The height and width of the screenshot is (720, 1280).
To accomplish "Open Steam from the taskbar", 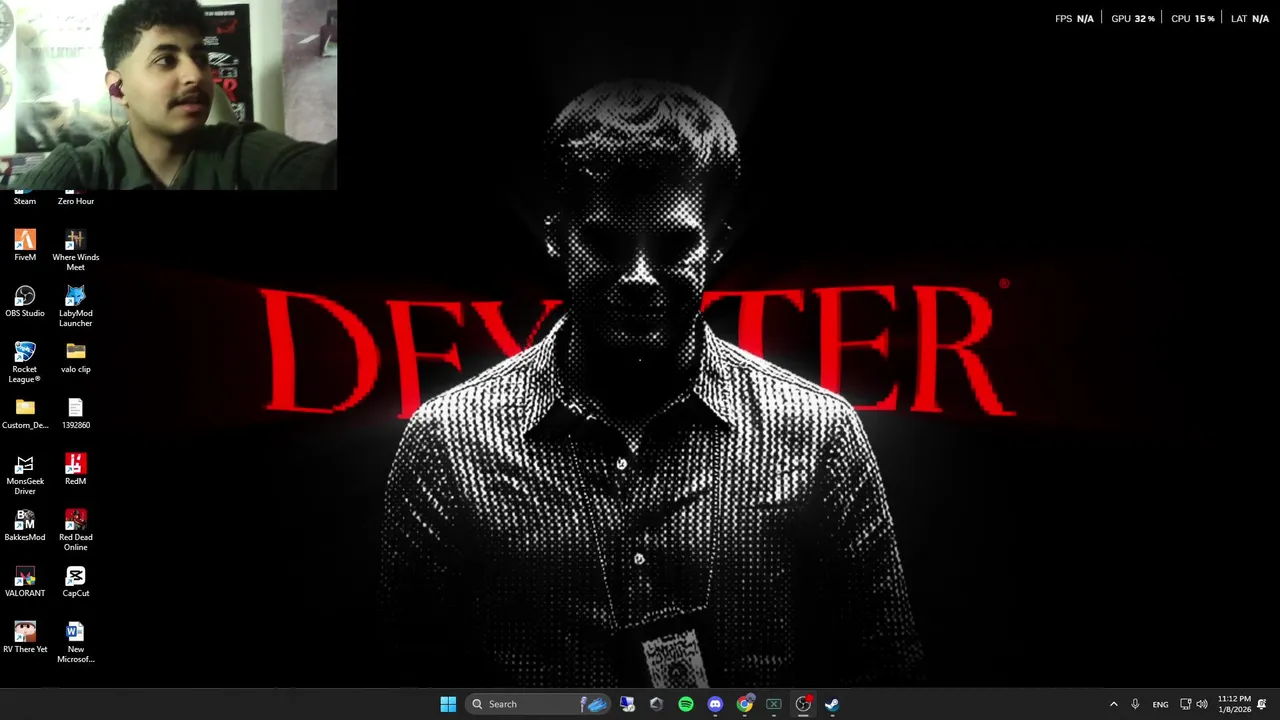I will [832, 704].
